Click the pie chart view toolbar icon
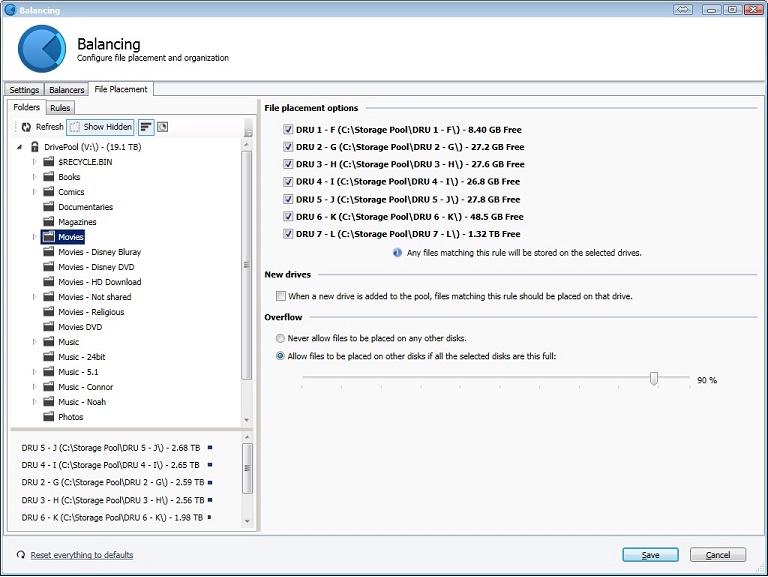Viewport: 768px width, 577px height. coord(163,127)
